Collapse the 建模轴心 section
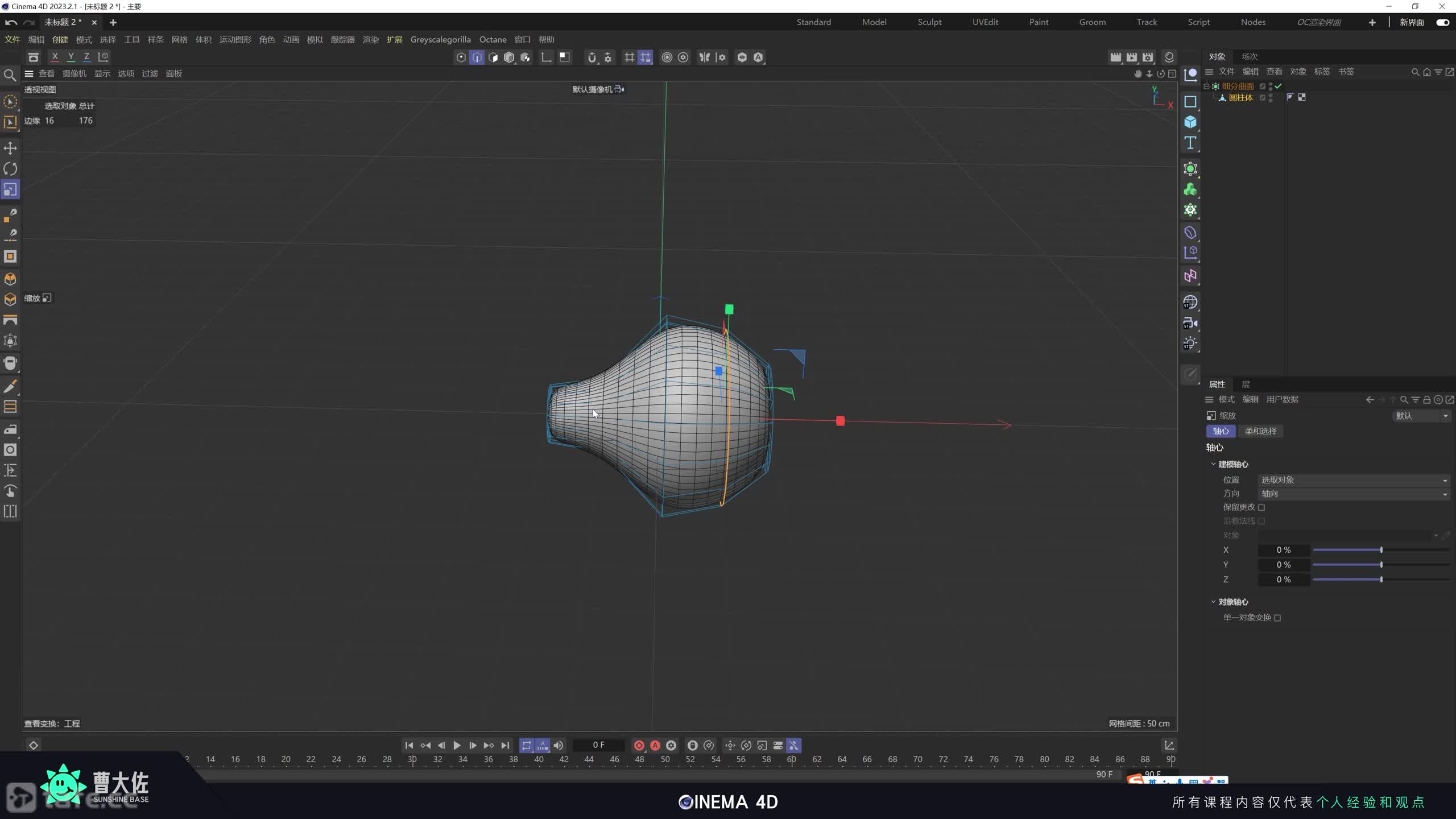This screenshot has width=1456, height=819. tap(1213, 464)
